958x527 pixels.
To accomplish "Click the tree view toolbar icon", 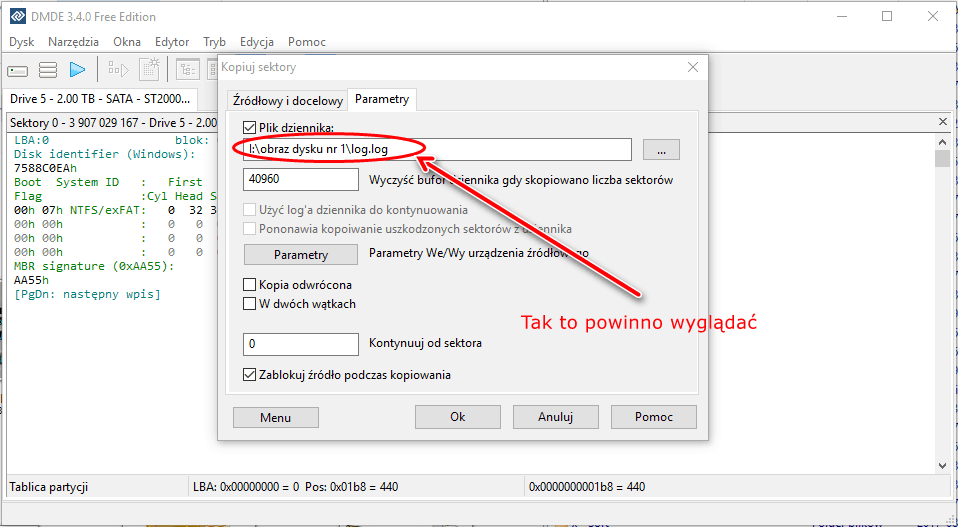I will click(187, 70).
